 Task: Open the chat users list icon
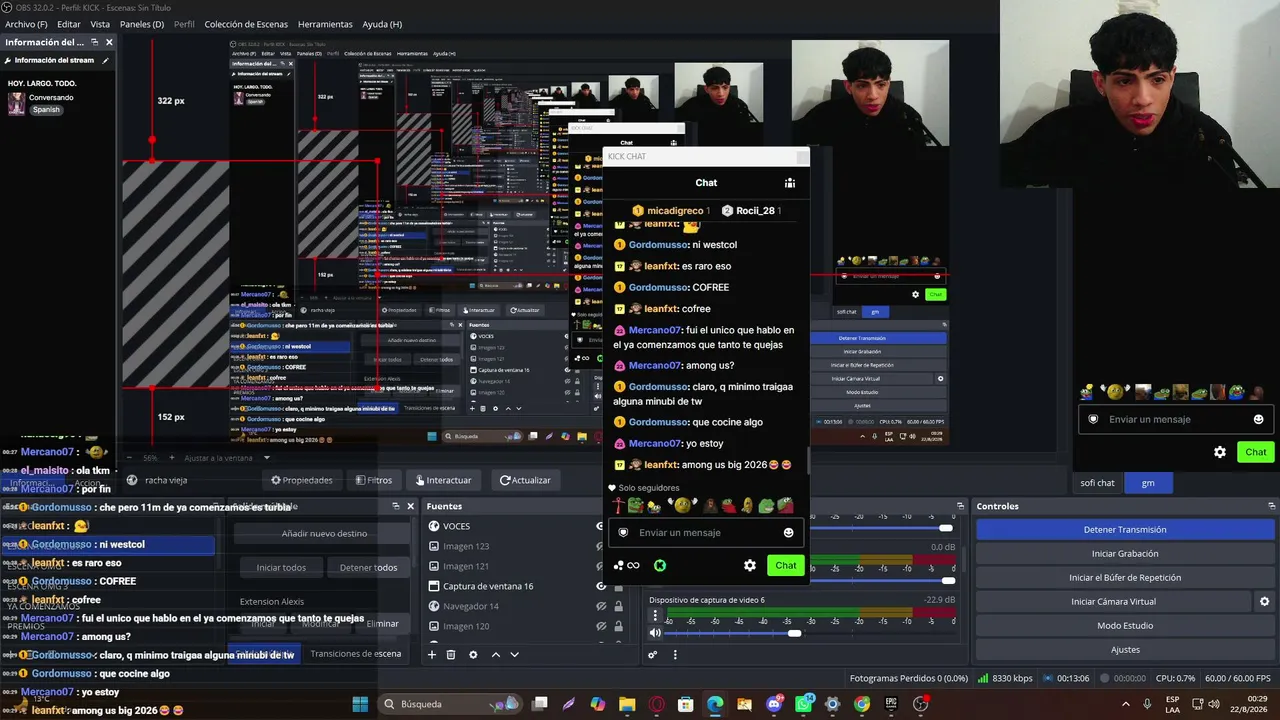click(x=790, y=183)
